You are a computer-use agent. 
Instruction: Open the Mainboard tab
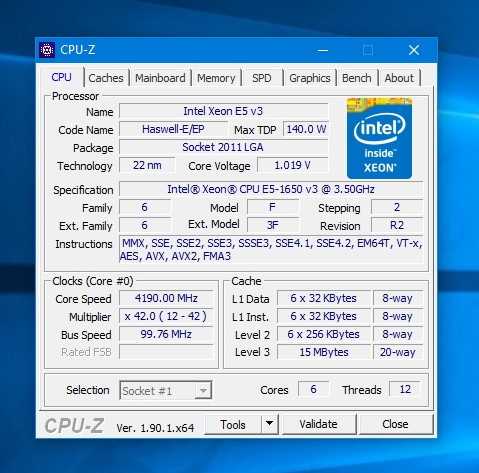(160, 78)
